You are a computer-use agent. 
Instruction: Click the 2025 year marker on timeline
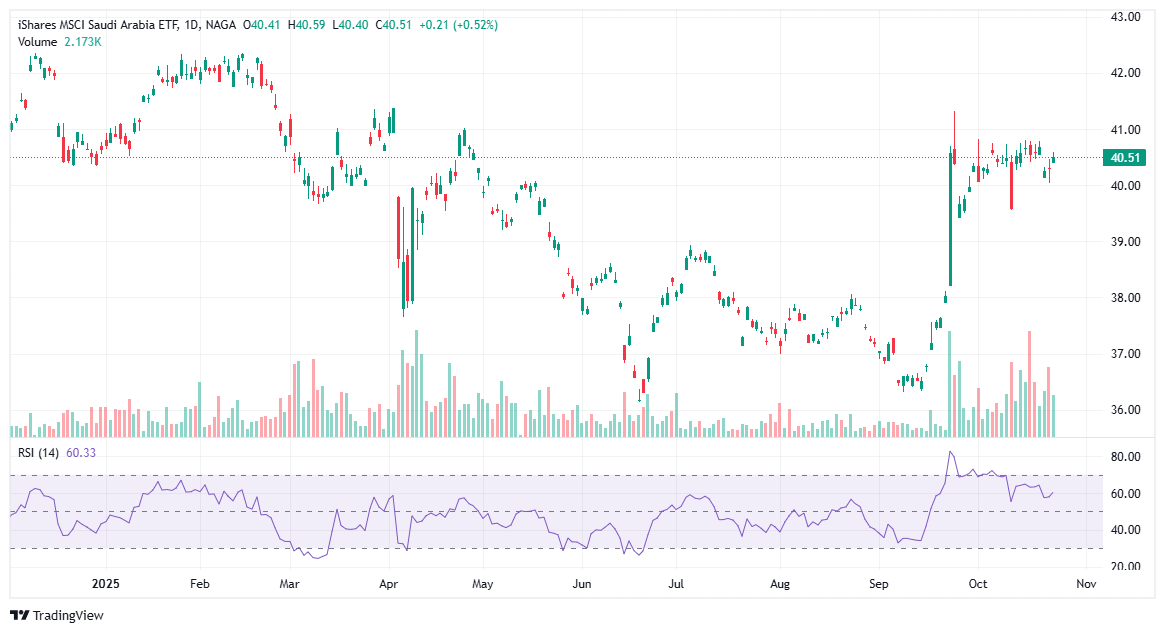tap(104, 583)
